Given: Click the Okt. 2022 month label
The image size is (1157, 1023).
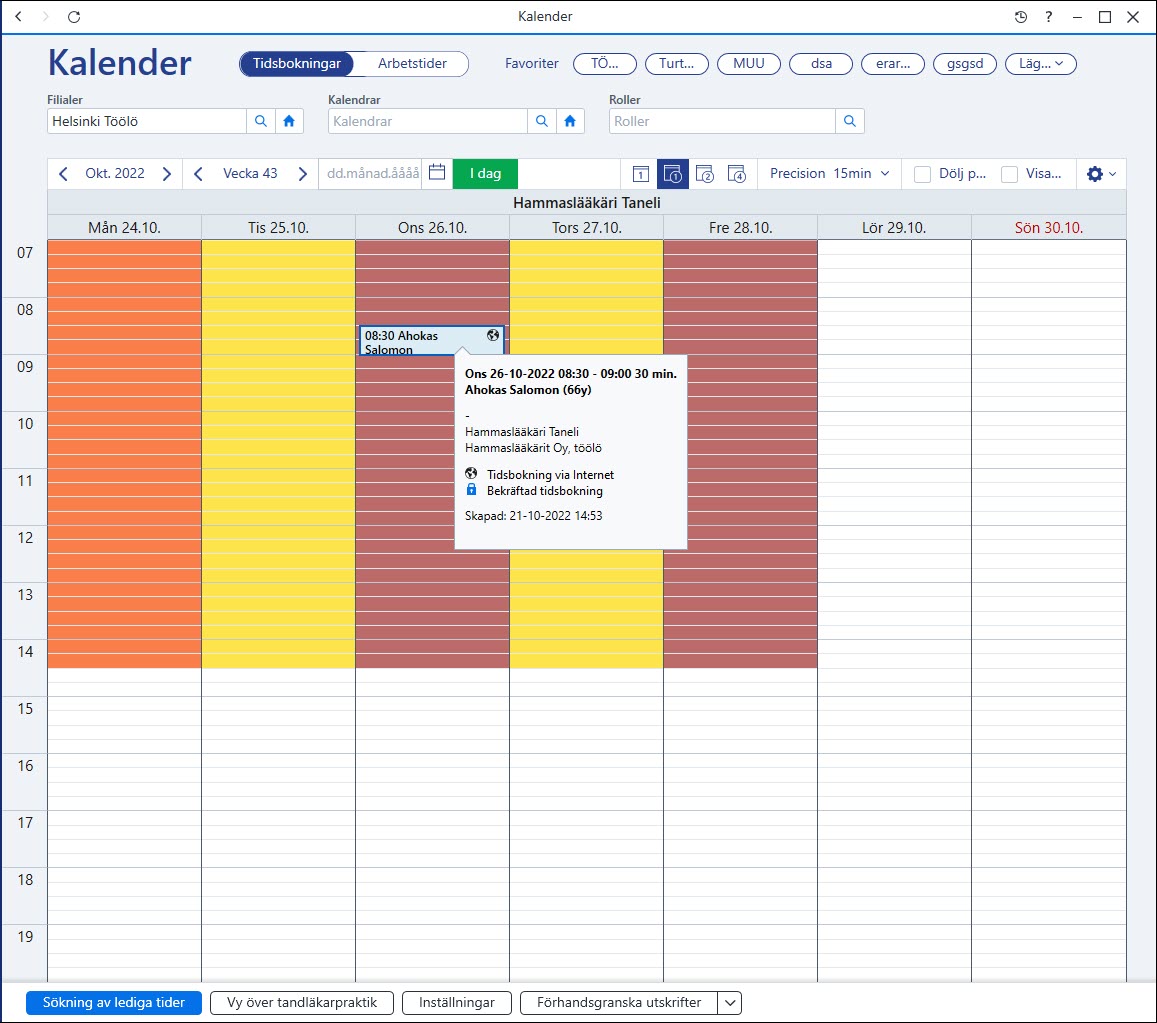Looking at the screenshot, I should [x=114, y=173].
